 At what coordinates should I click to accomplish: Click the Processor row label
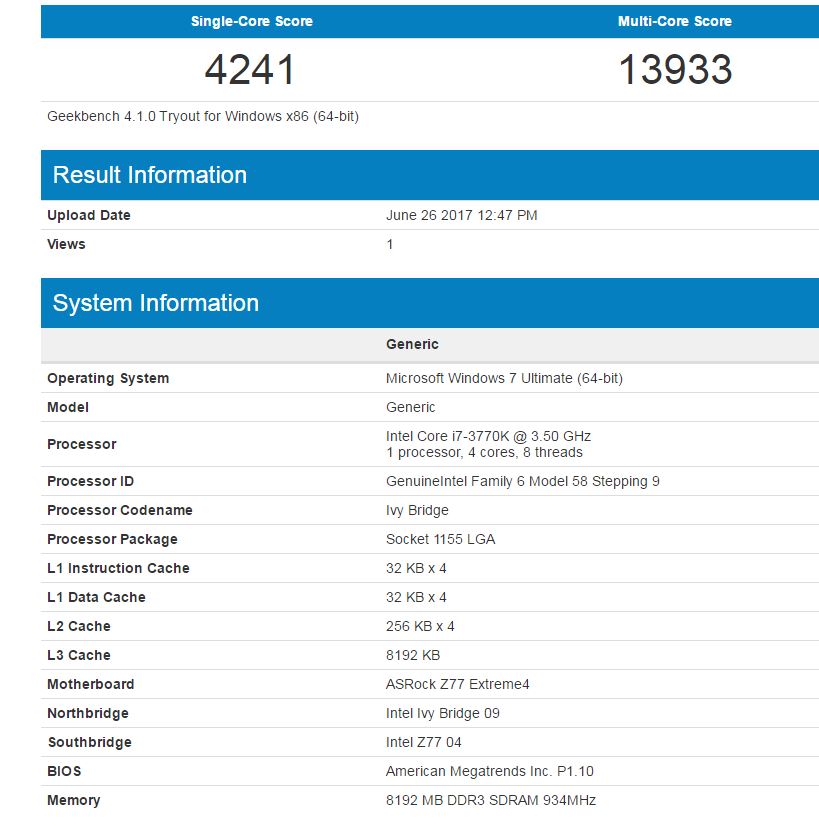[82, 444]
